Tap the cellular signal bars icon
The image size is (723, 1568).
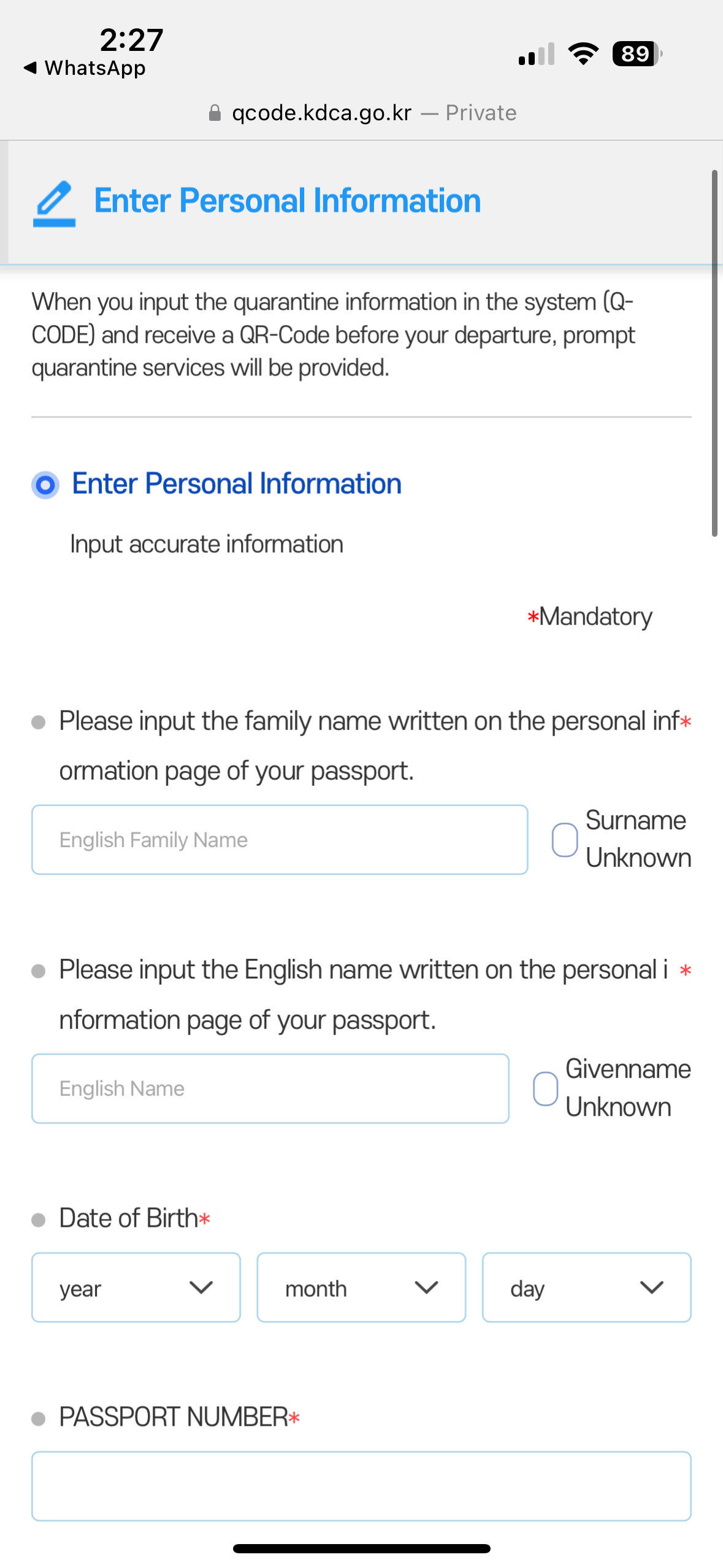click(x=537, y=54)
